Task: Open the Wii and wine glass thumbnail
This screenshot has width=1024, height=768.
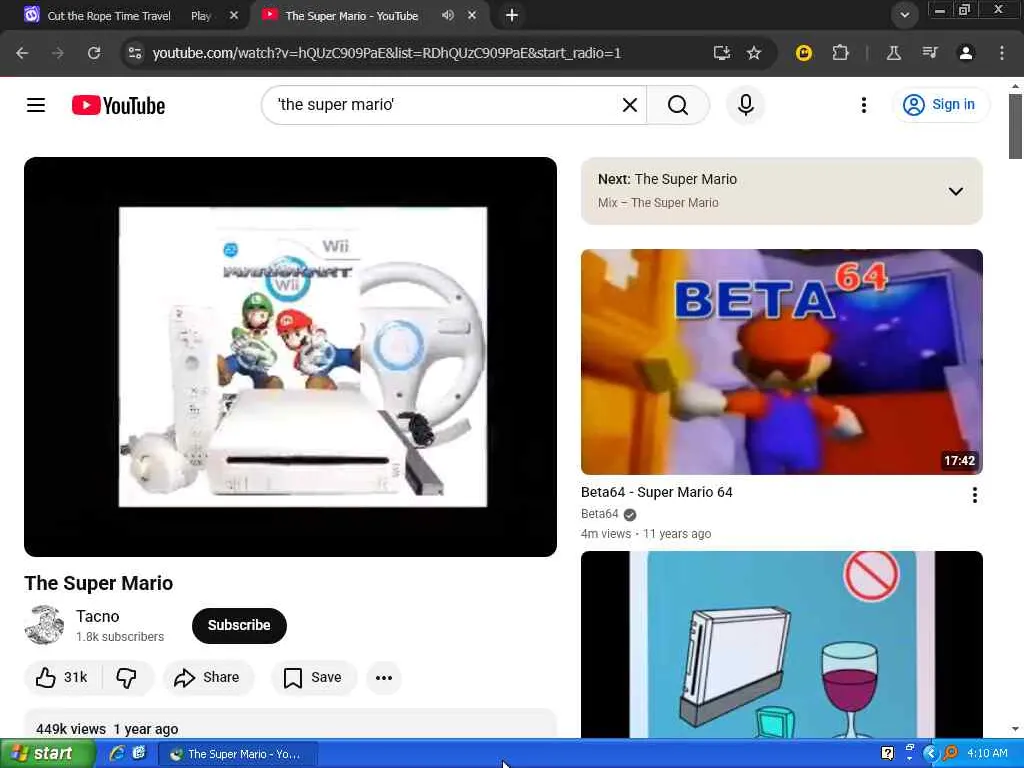Action: [x=781, y=644]
